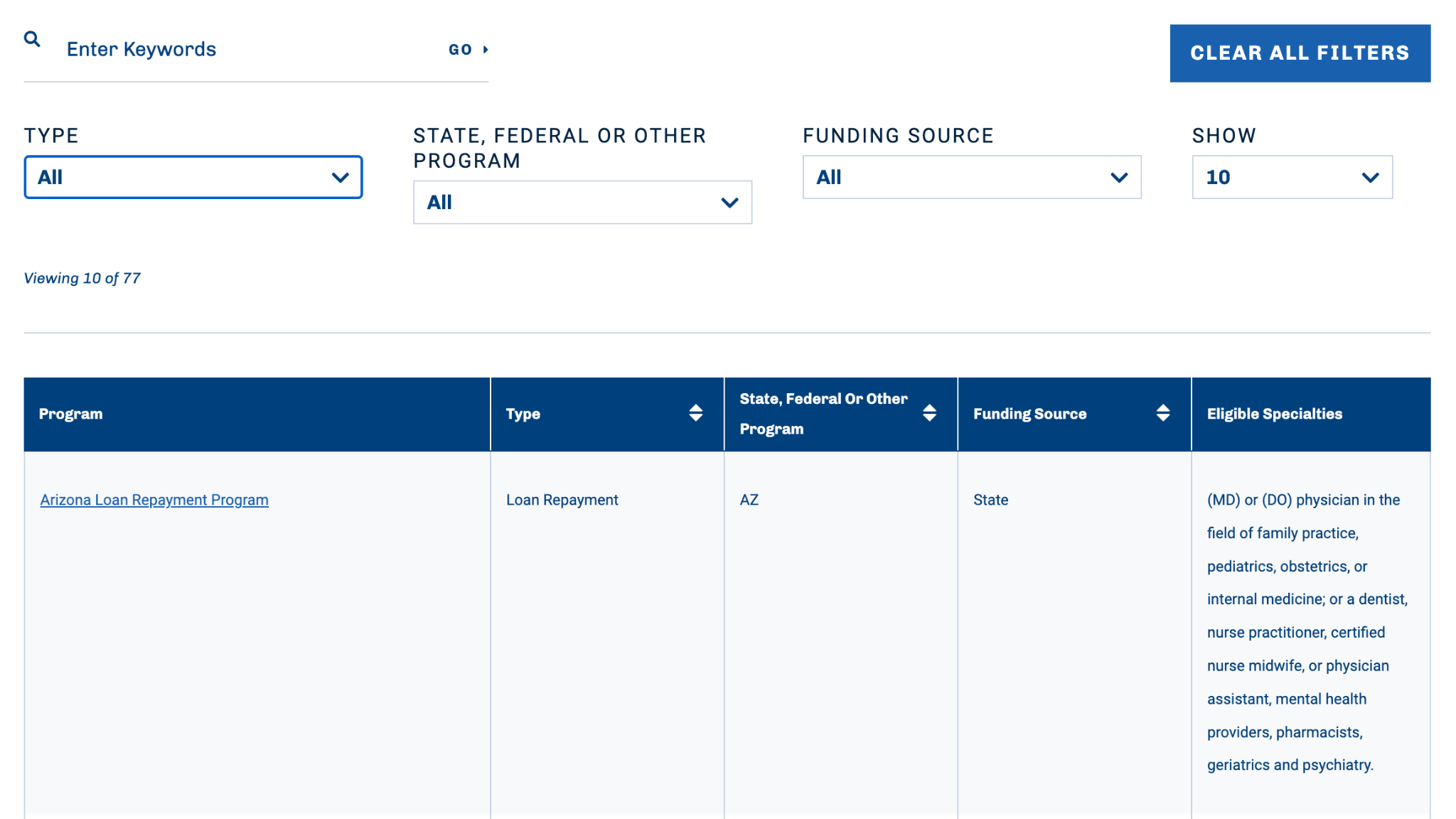The width and height of the screenshot is (1456, 819).
Task: Sort table by Type column arrows
Action: (x=695, y=413)
